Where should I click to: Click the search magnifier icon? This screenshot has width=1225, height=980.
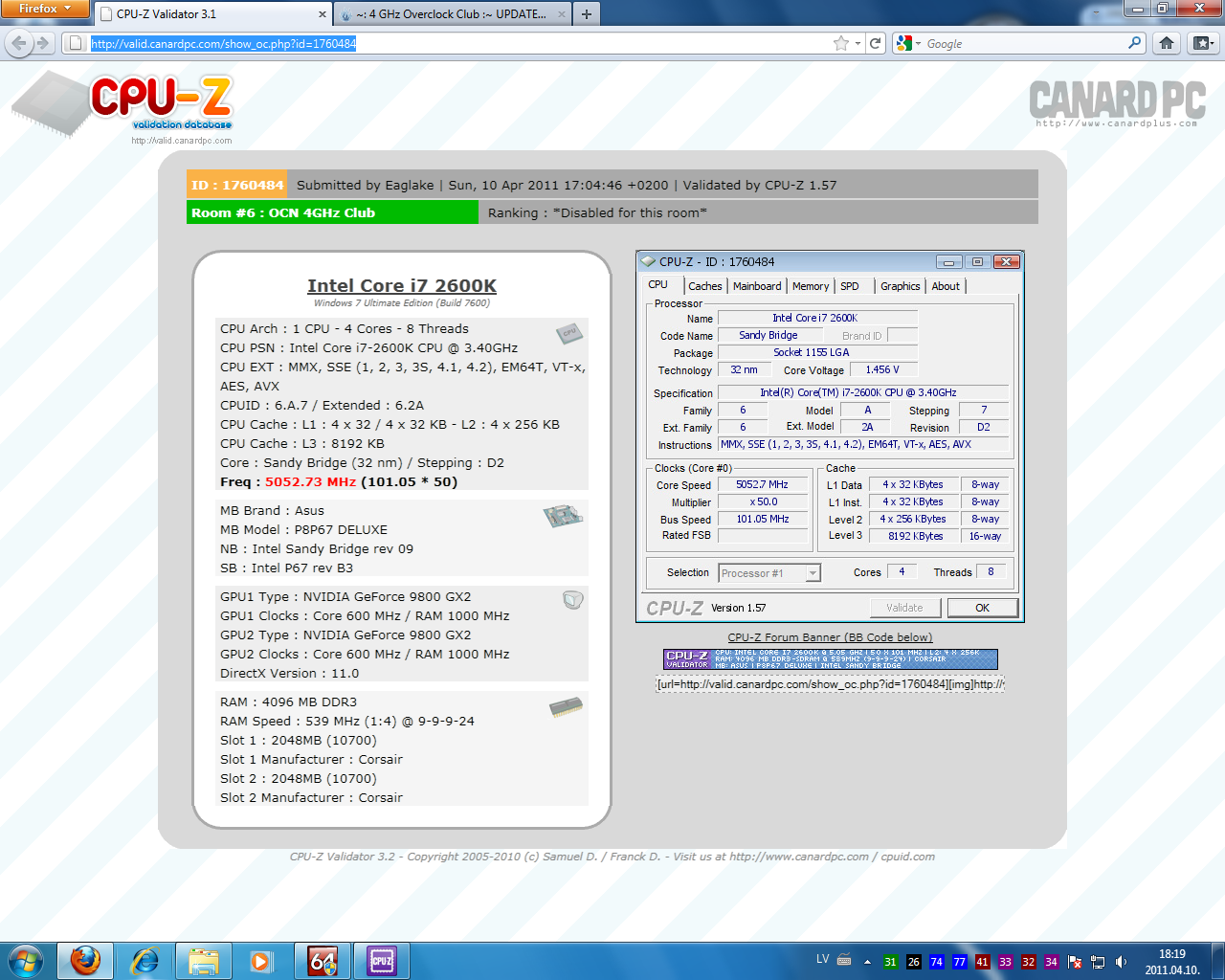(1135, 43)
